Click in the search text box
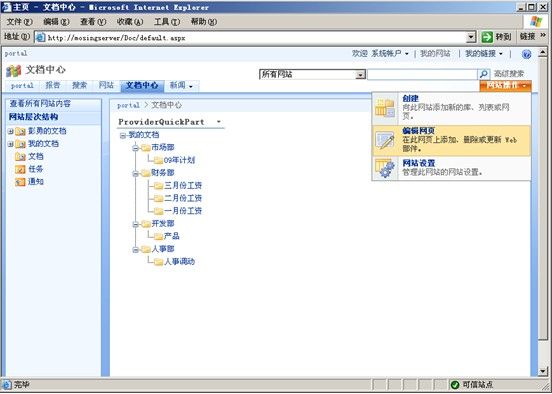Image resolution: width=552 pixels, height=394 pixels. [422, 74]
